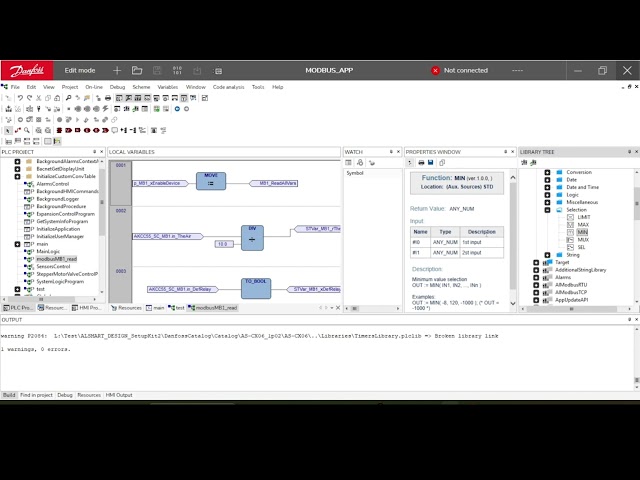Switch to the Resourc... project tab
Viewport: 640px width, 480px height.
click(x=53, y=308)
